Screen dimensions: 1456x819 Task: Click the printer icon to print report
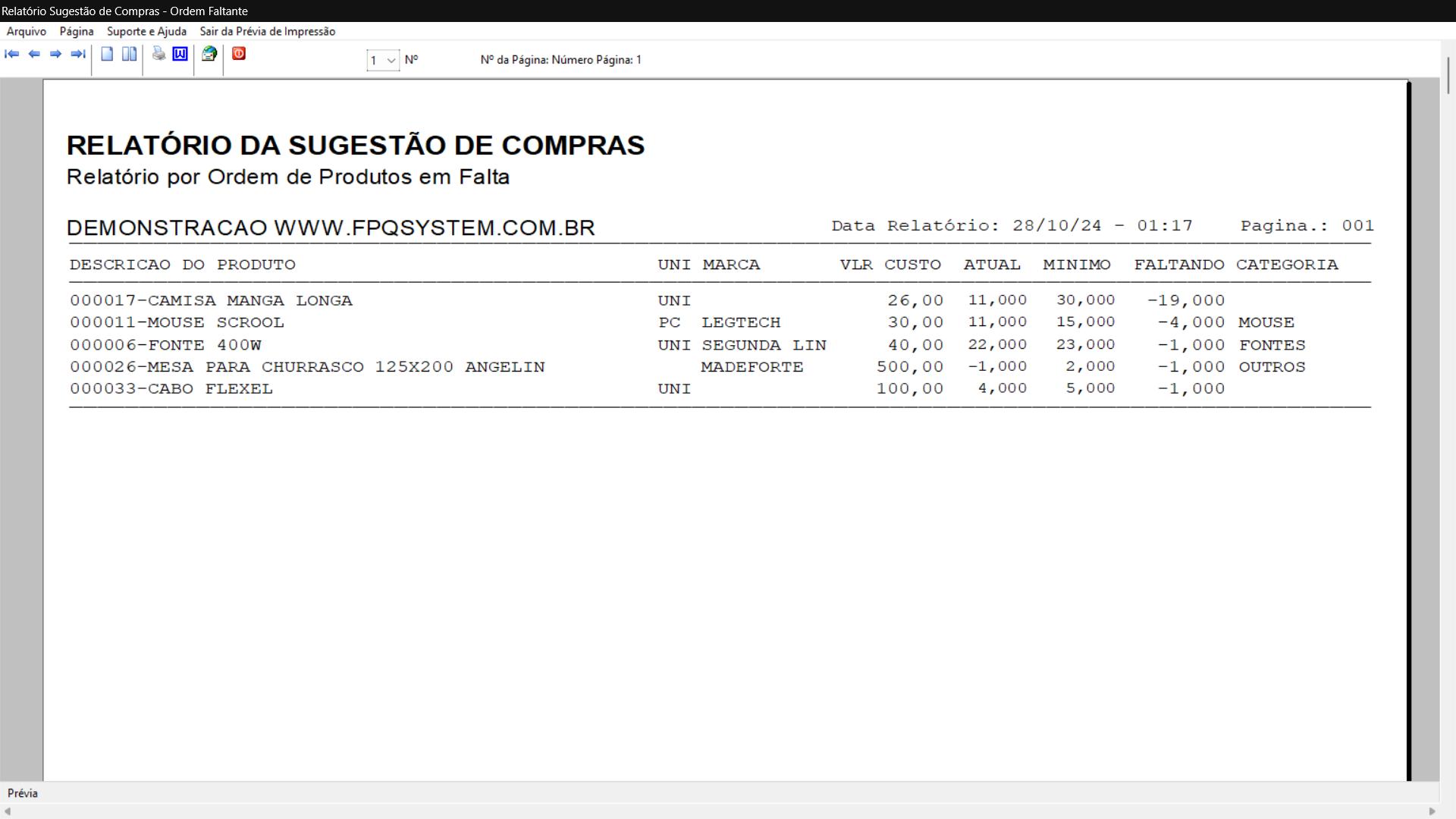tap(158, 53)
